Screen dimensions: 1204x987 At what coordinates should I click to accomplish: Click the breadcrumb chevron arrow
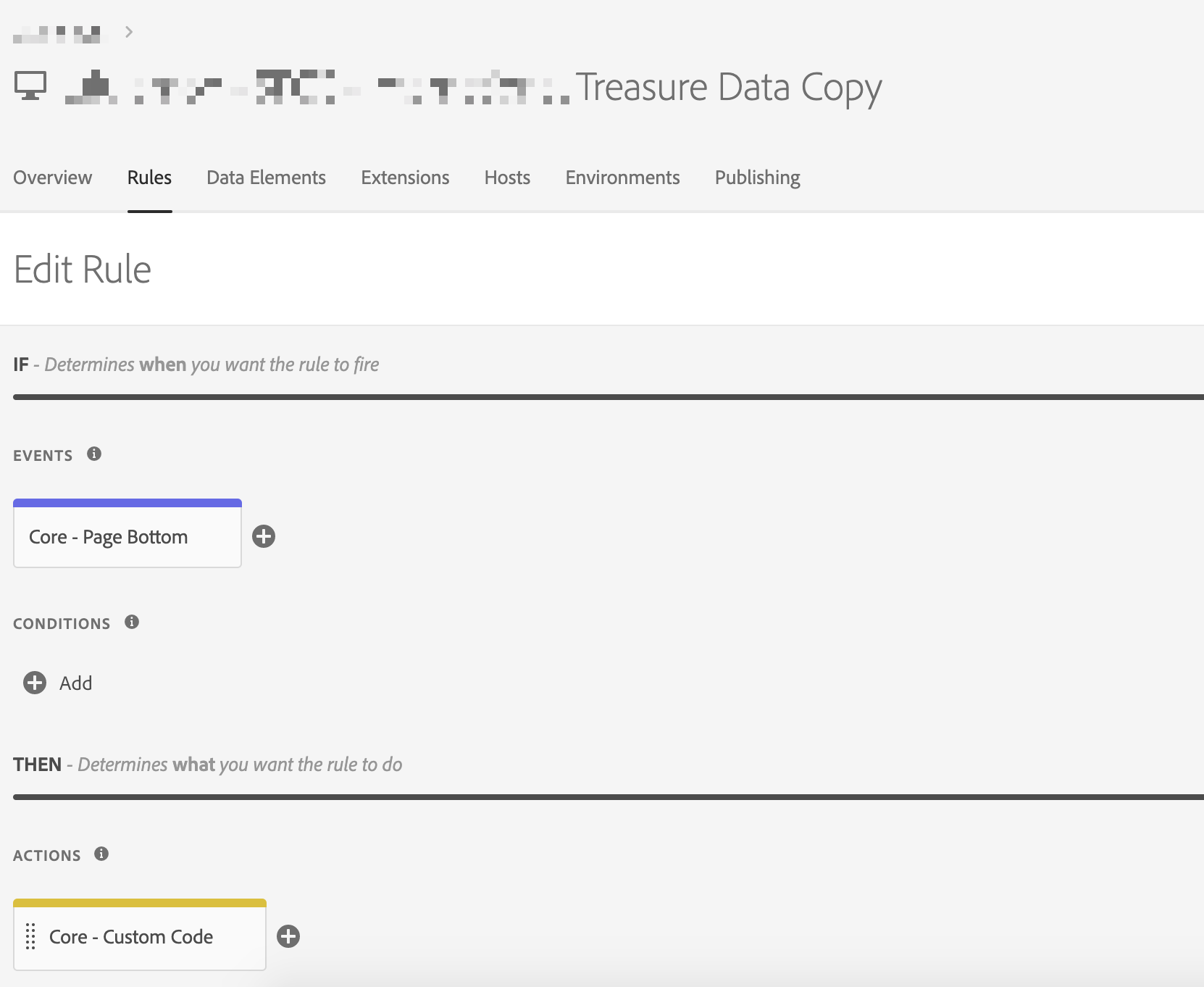pos(129,32)
